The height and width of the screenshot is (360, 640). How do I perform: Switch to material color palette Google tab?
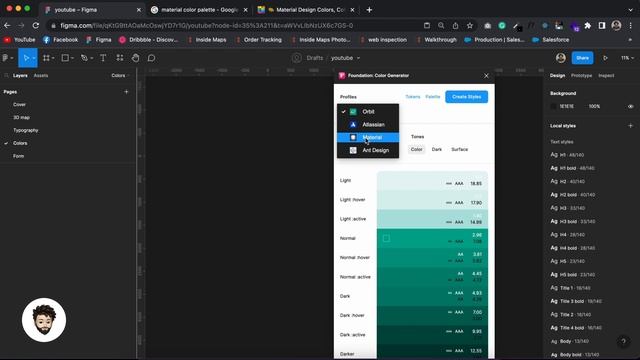point(199,10)
